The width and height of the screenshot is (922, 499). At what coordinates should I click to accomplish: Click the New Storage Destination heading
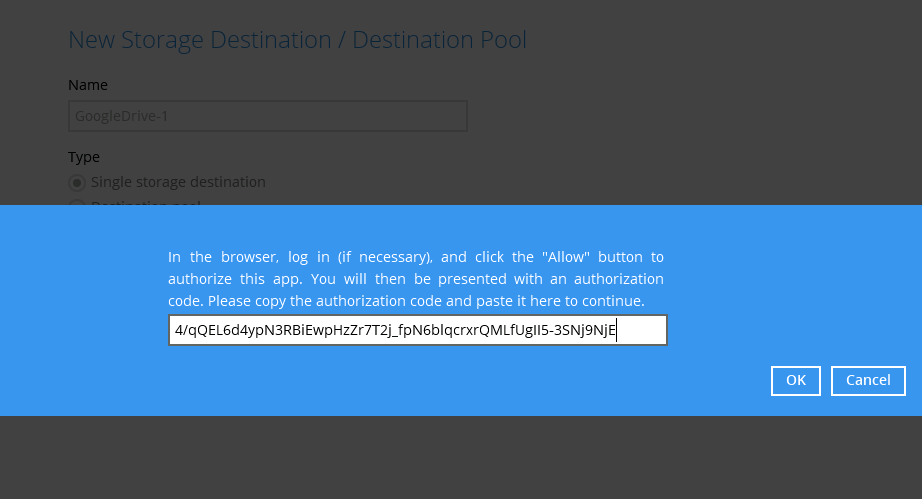point(297,40)
